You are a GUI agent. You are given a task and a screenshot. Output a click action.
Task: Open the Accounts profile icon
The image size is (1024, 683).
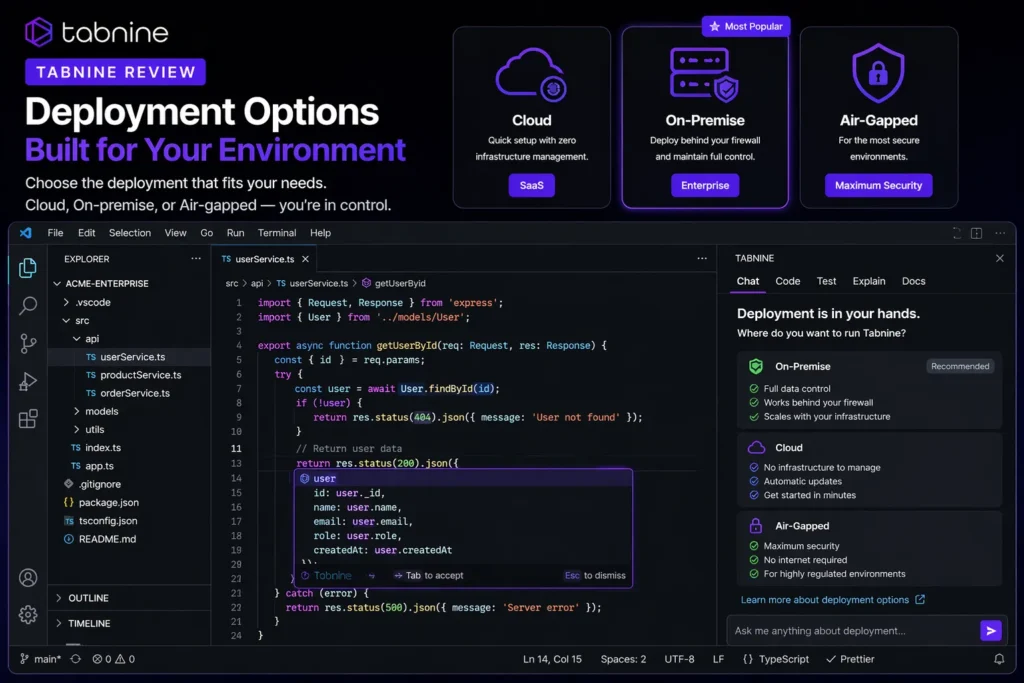[x=27, y=578]
